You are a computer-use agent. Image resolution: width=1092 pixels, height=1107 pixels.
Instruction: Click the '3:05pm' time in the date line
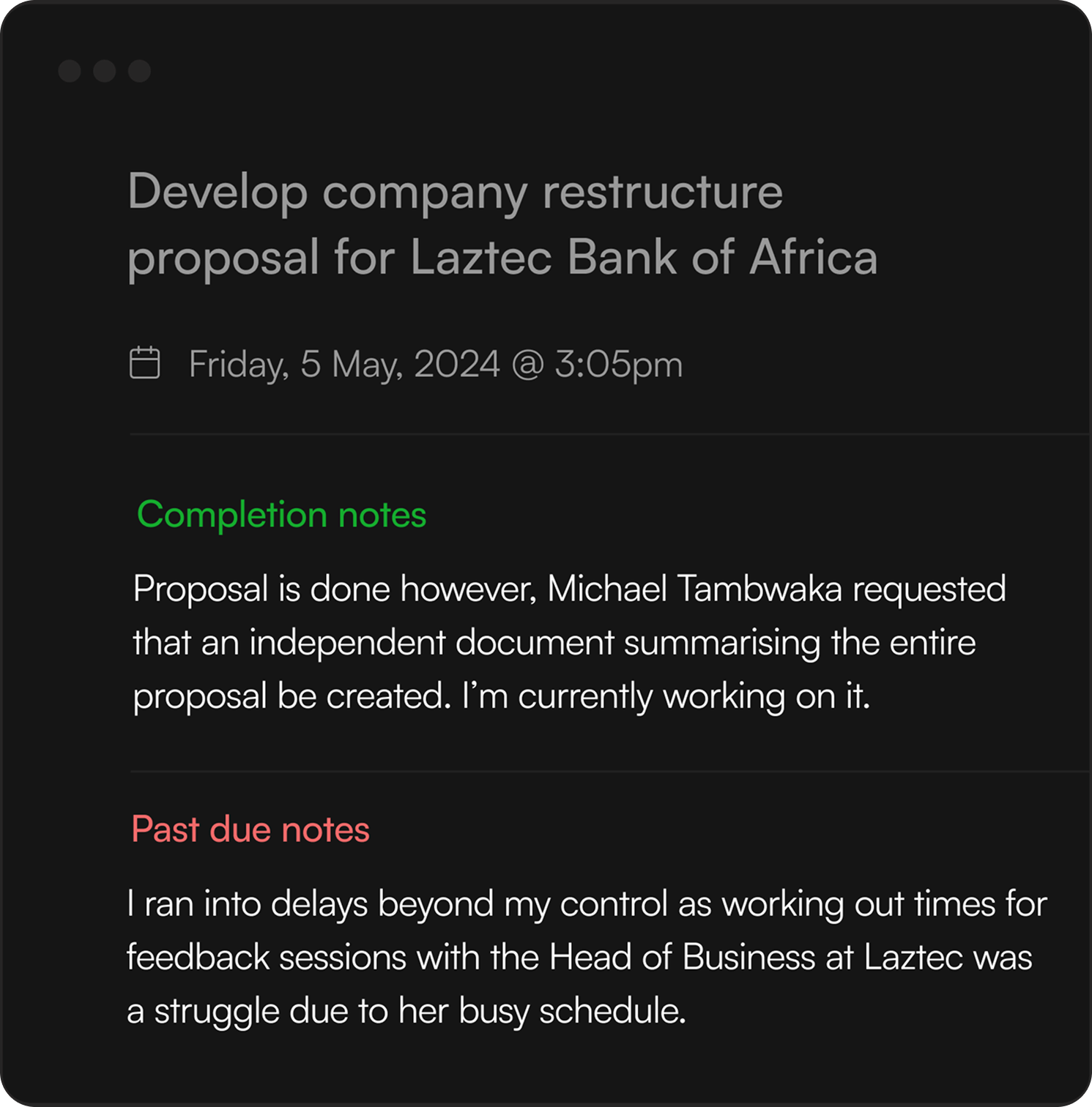618,365
